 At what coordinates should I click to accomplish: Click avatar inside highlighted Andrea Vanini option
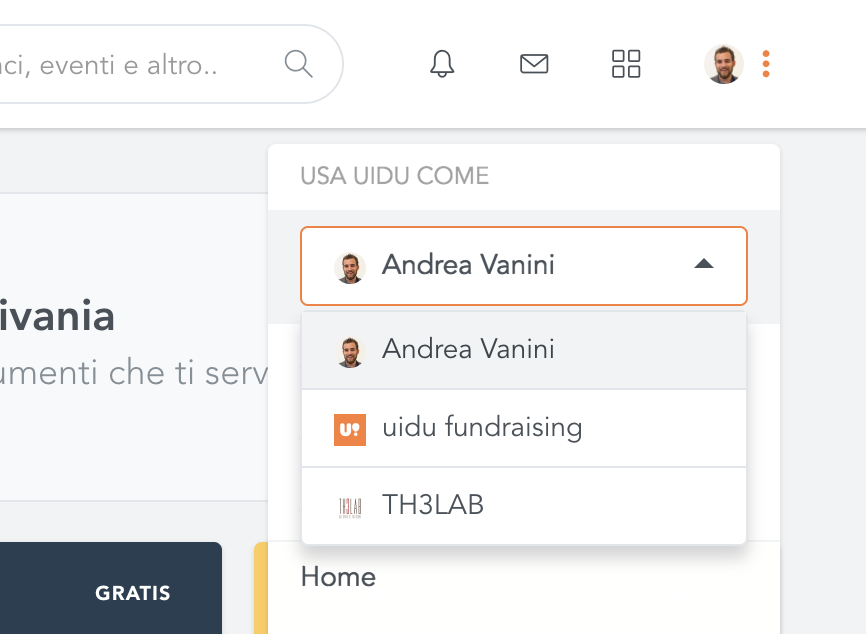350,351
